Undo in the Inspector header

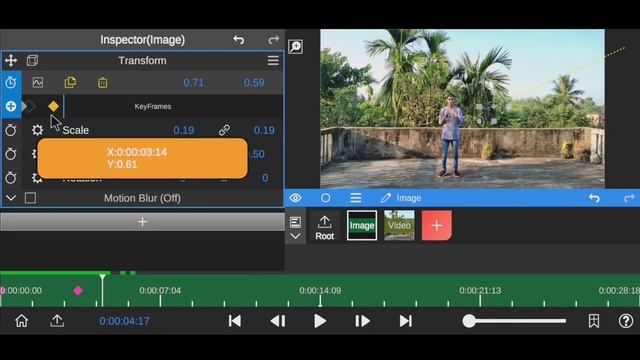click(239, 40)
